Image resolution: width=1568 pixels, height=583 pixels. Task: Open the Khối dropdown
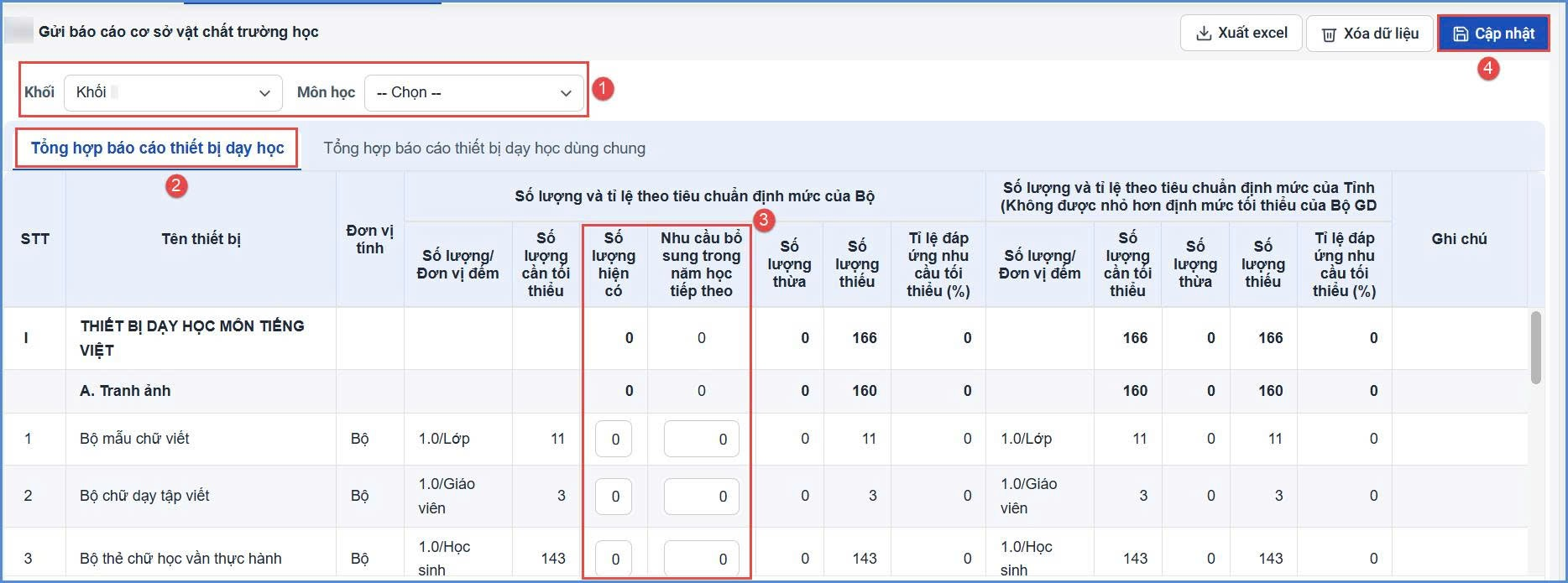coord(174,92)
